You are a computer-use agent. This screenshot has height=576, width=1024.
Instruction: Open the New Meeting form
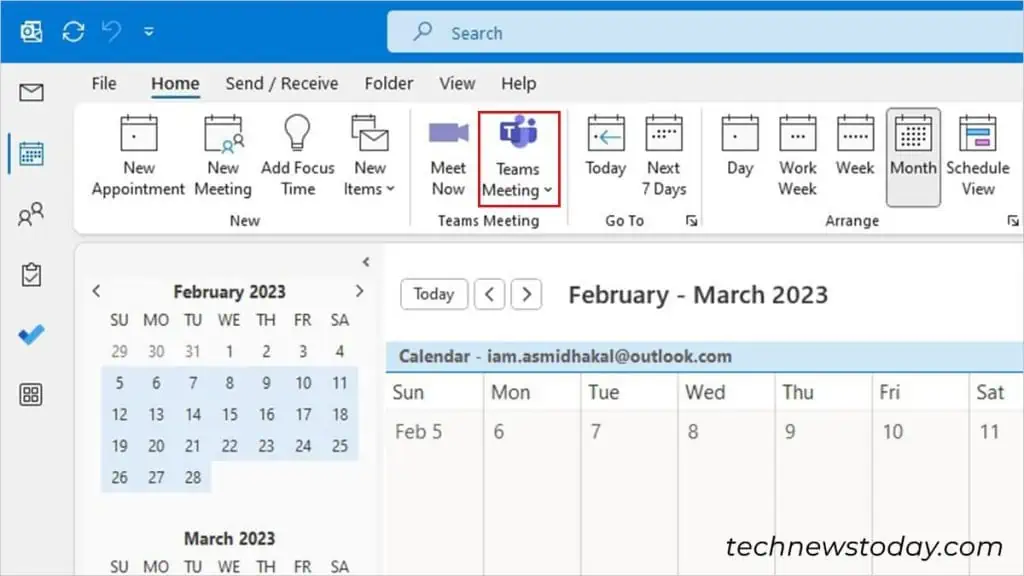223,155
